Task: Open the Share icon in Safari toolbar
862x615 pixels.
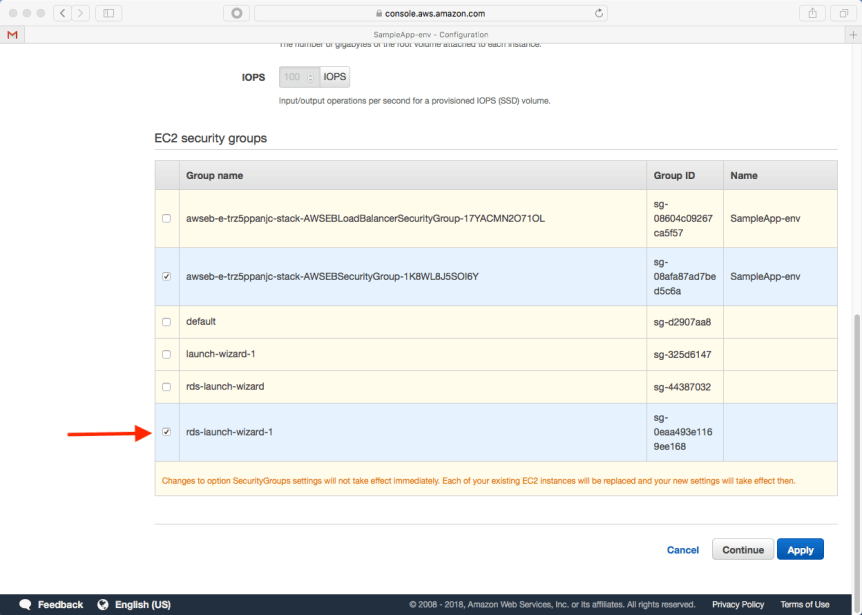Action: (x=812, y=13)
